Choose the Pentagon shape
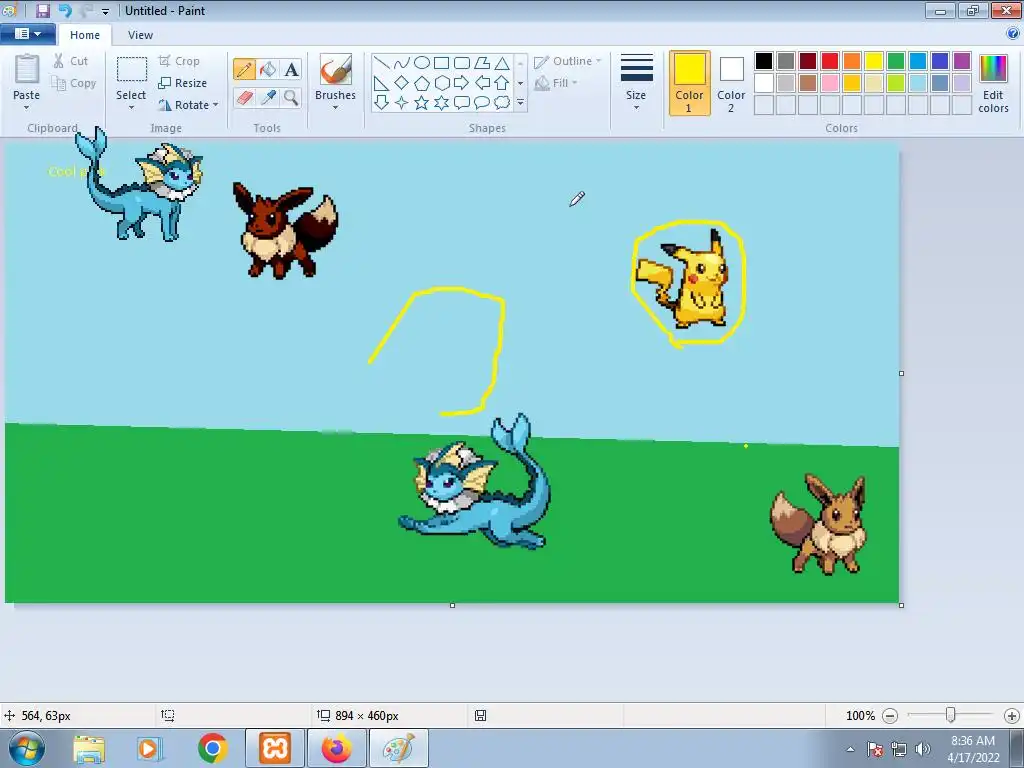Viewport: 1024px width, 768px height. click(422, 83)
